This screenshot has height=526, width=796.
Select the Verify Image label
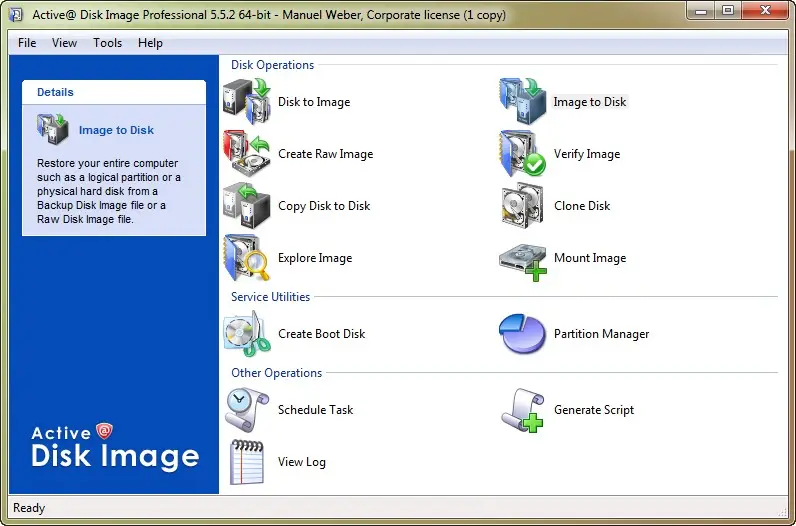click(587, 153)
